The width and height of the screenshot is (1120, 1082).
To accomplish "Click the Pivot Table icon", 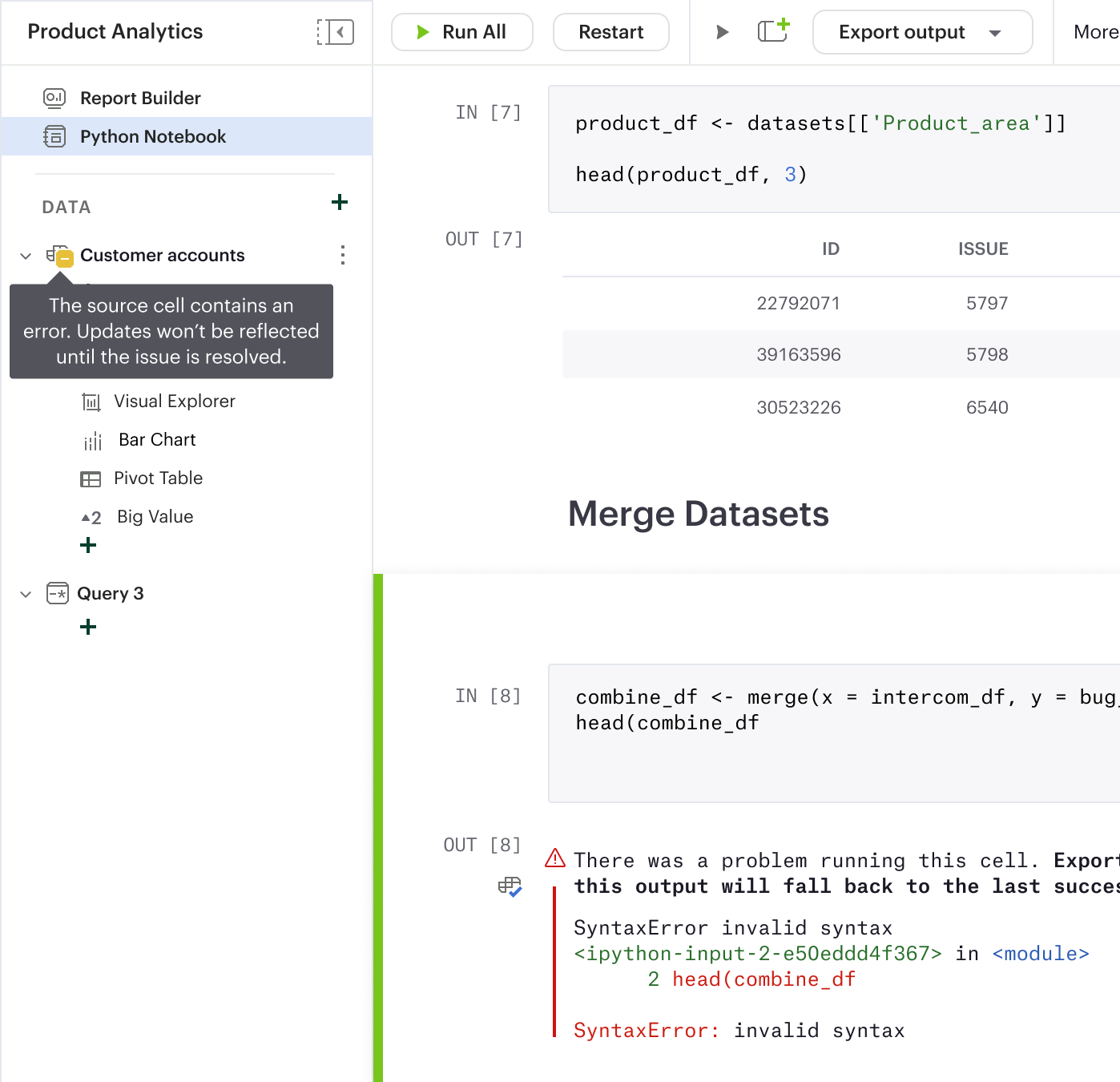I will point(91,479).
